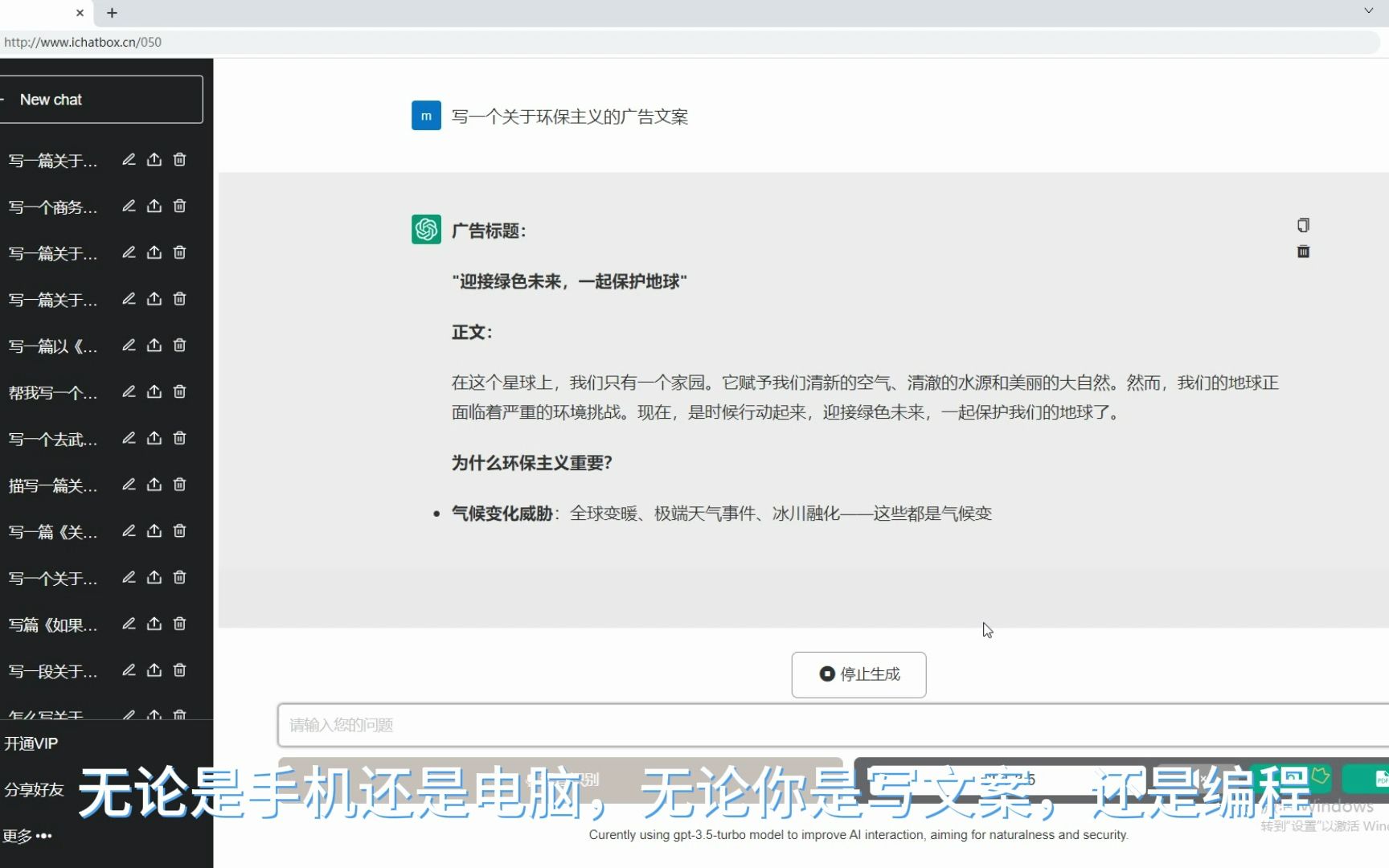Image resolution: width=1389 pixels, height=868 pixels.
Task: Click the share icon for "写一篇以《…"
Action: point(154,345)
